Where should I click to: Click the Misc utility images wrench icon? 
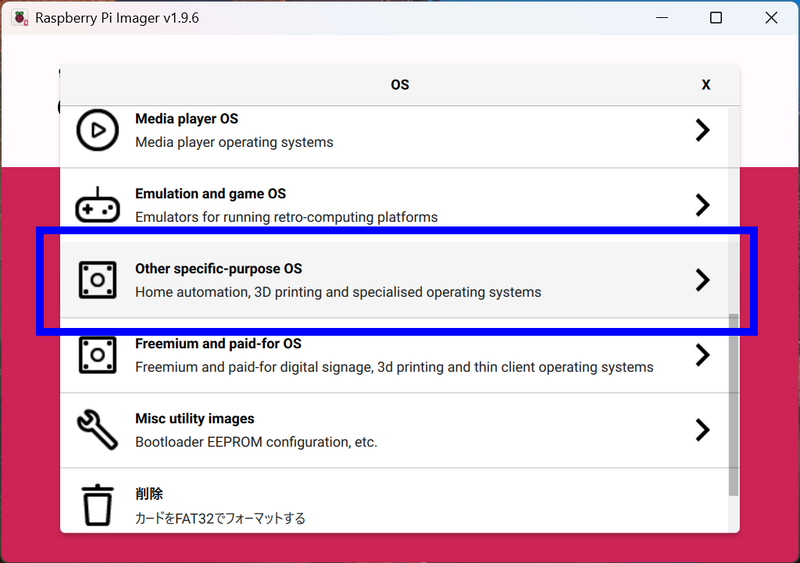(x=97, y=430)
